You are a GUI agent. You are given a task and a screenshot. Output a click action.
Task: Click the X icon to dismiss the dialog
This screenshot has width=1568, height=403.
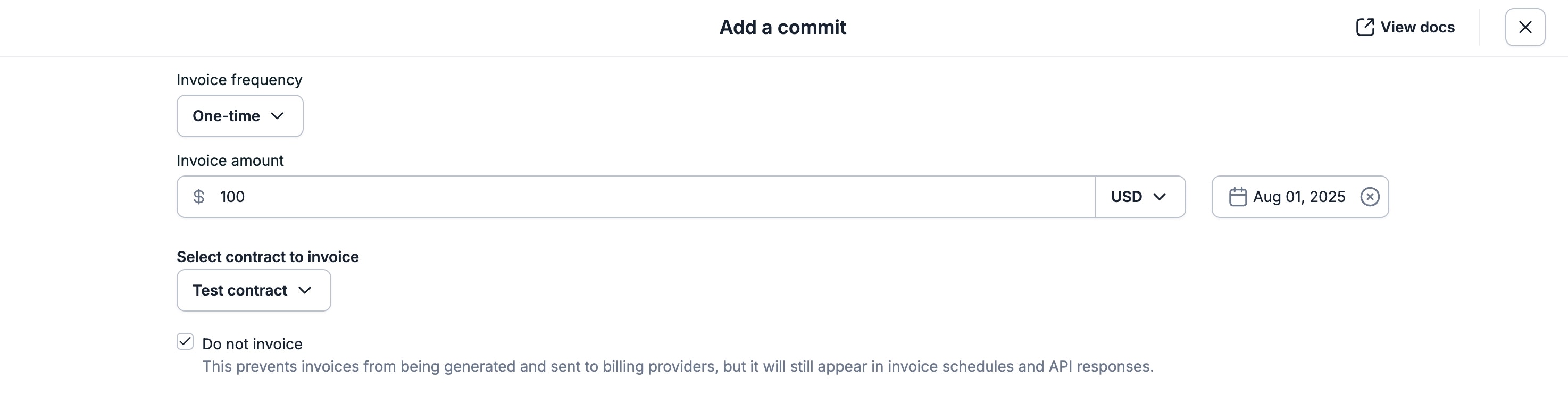(1525, 27)
